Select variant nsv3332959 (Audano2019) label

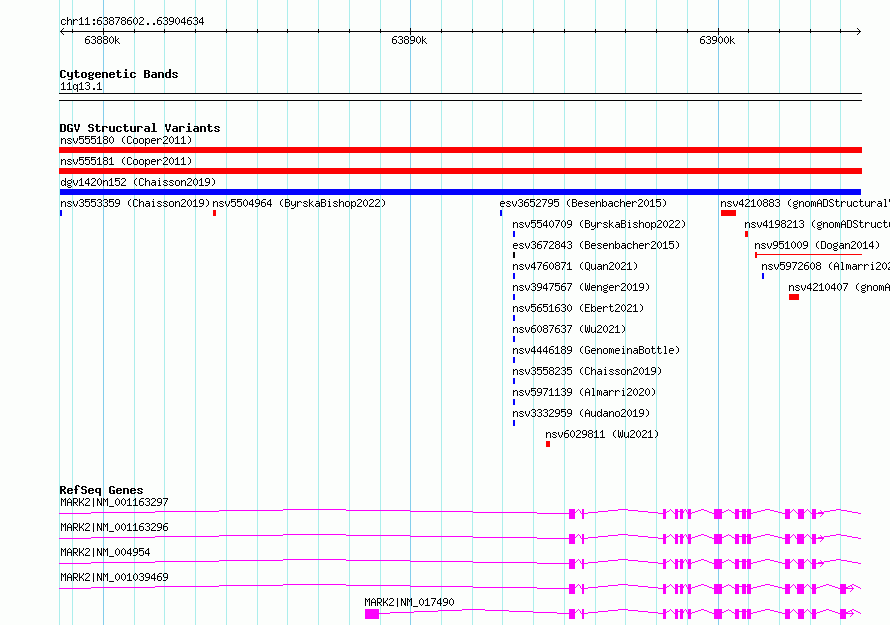point(581,413)
